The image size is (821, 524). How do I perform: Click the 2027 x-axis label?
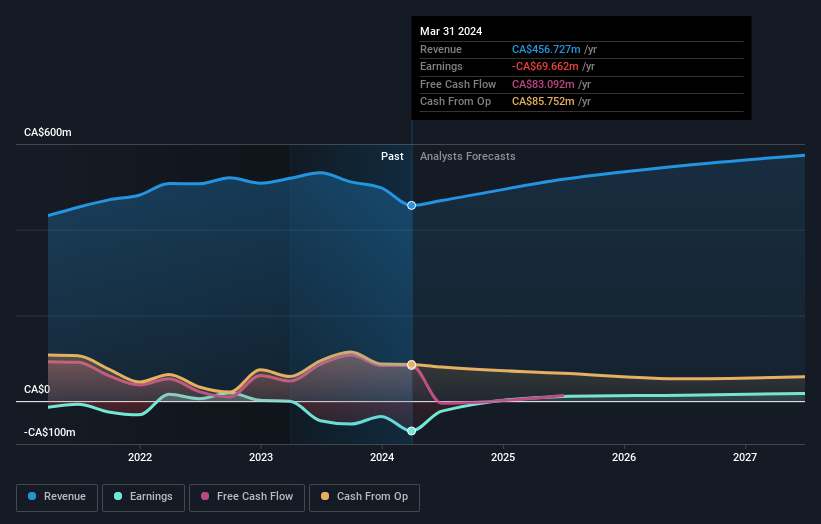click(x=745, y=458)
